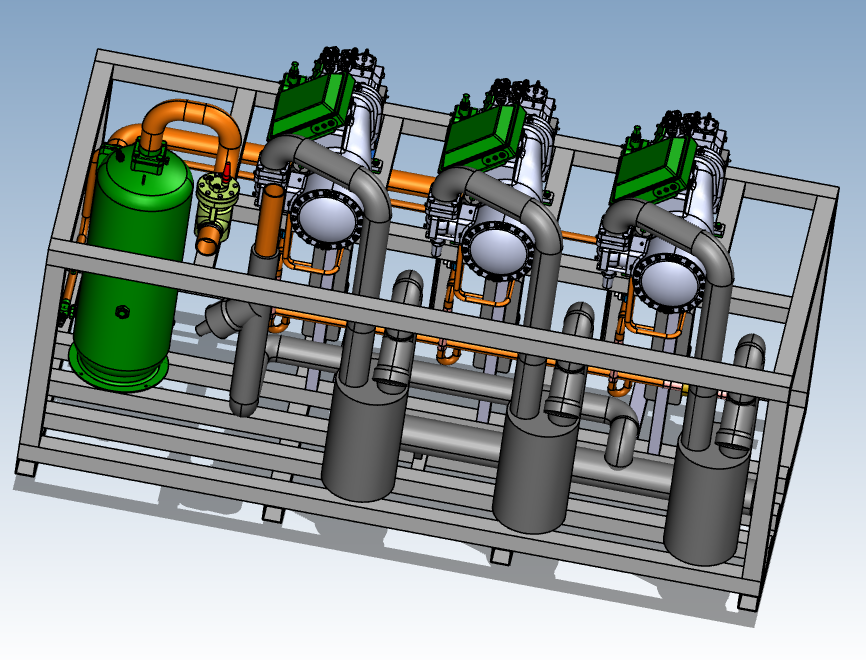Select the middle compressor's green terminal box
The height and width of the screenshot is (660, 866).
point(484,138)
